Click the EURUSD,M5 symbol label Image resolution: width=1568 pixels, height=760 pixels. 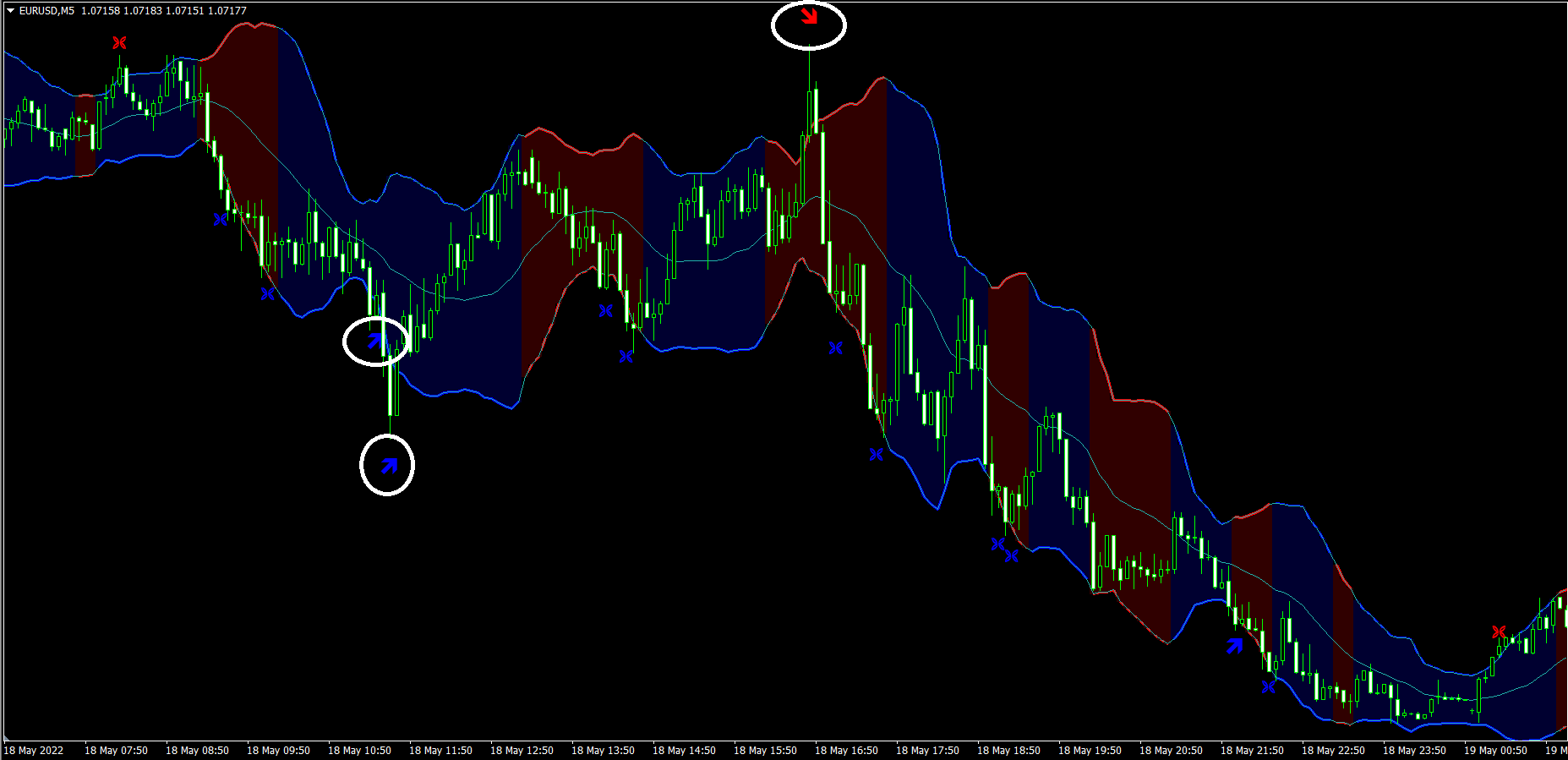coord(46,11)
